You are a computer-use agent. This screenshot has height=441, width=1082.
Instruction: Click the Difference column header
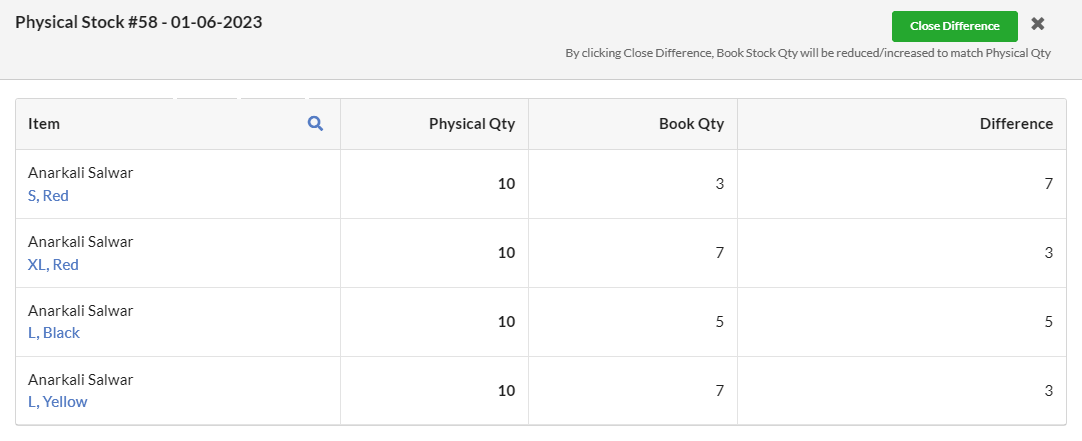click(x=1016, y=124)
